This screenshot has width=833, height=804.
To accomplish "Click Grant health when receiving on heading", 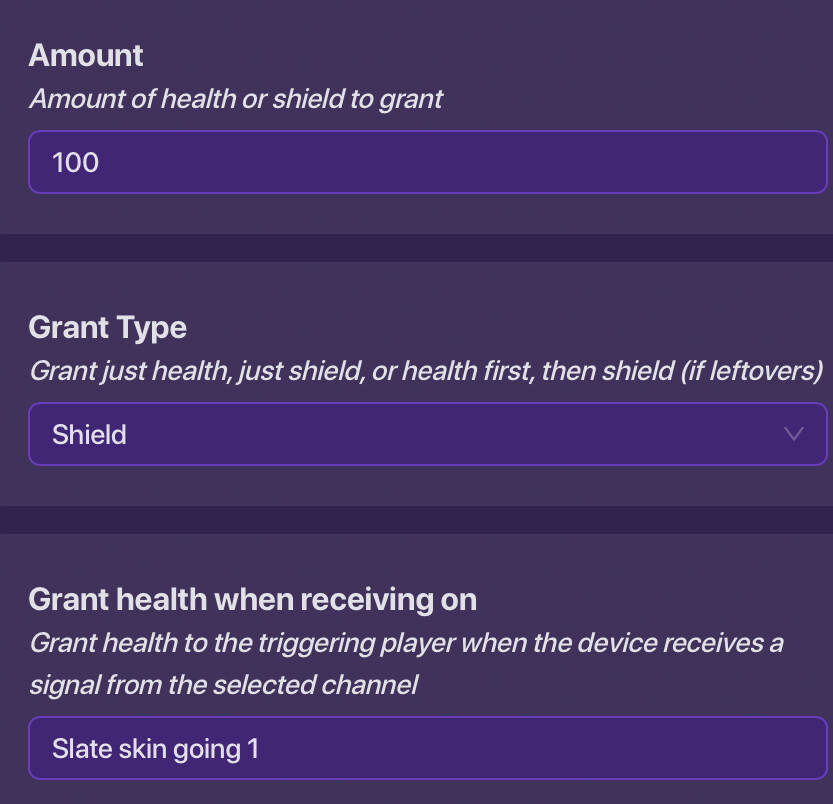I will [x=252, y=599].
